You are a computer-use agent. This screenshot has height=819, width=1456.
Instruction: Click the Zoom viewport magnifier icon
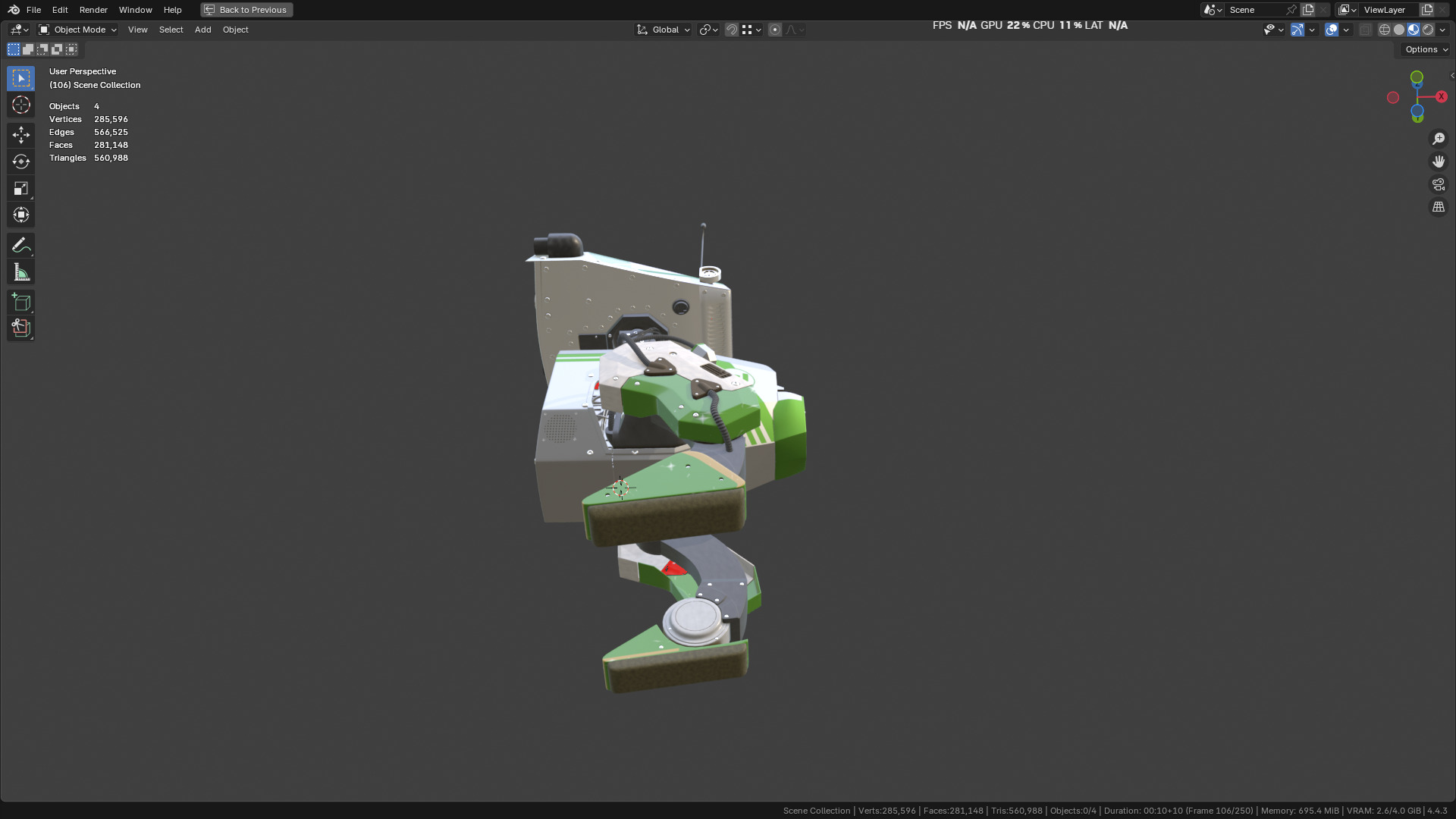(1438, 139)
